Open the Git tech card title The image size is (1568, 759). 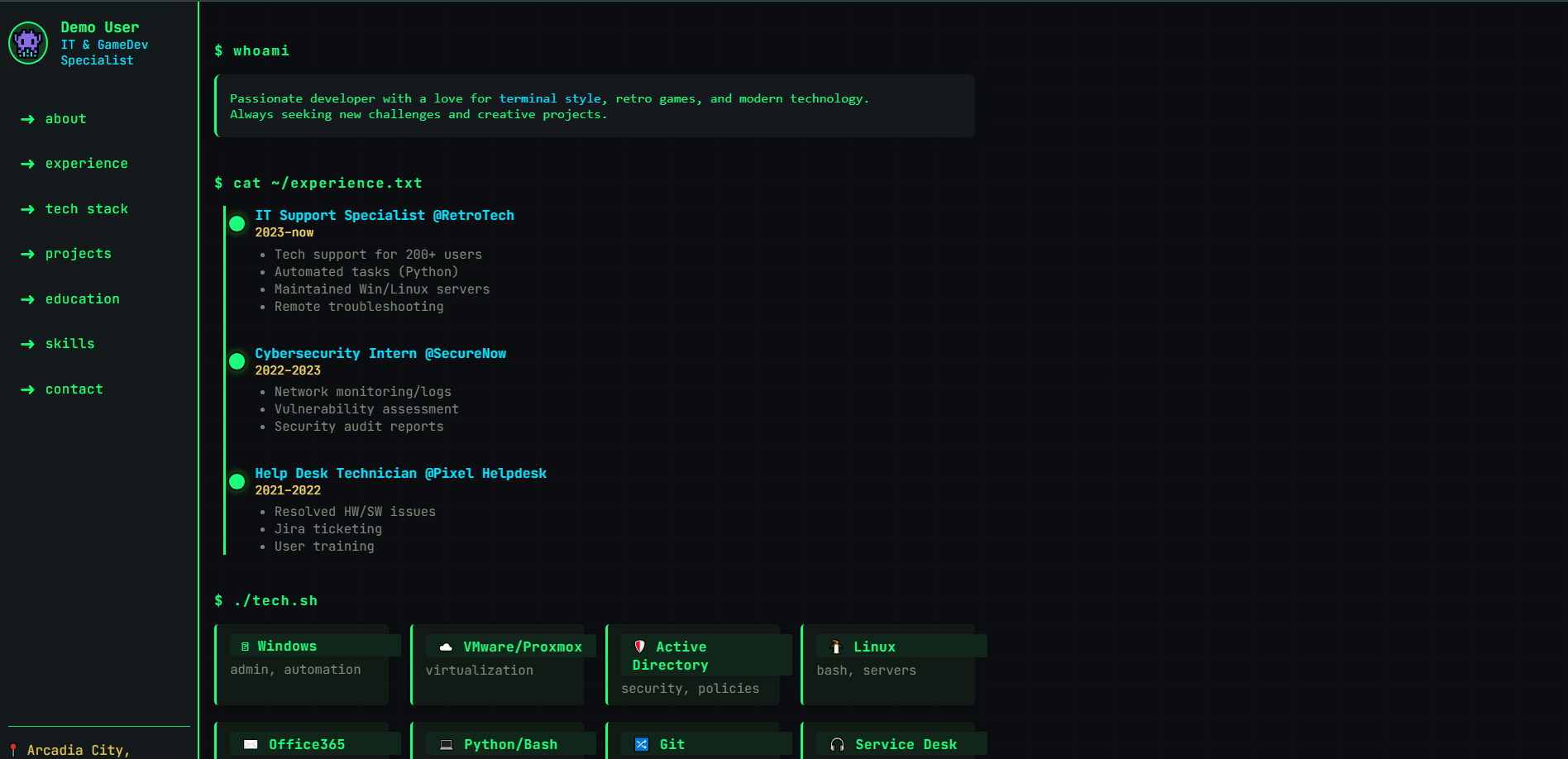pos(672,744)
